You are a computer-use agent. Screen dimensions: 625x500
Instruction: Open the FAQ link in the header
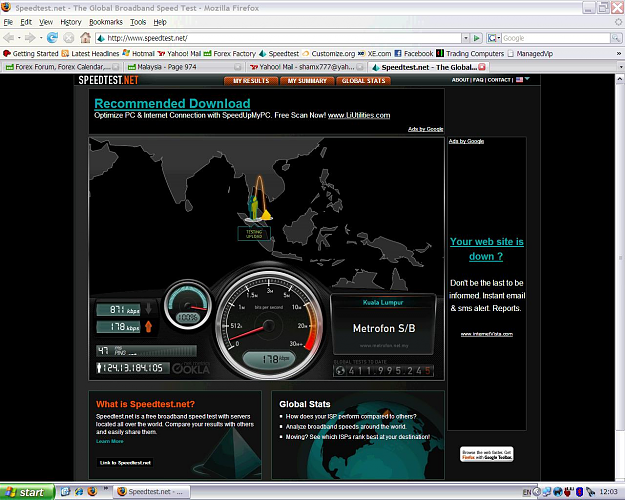(478, 80)
